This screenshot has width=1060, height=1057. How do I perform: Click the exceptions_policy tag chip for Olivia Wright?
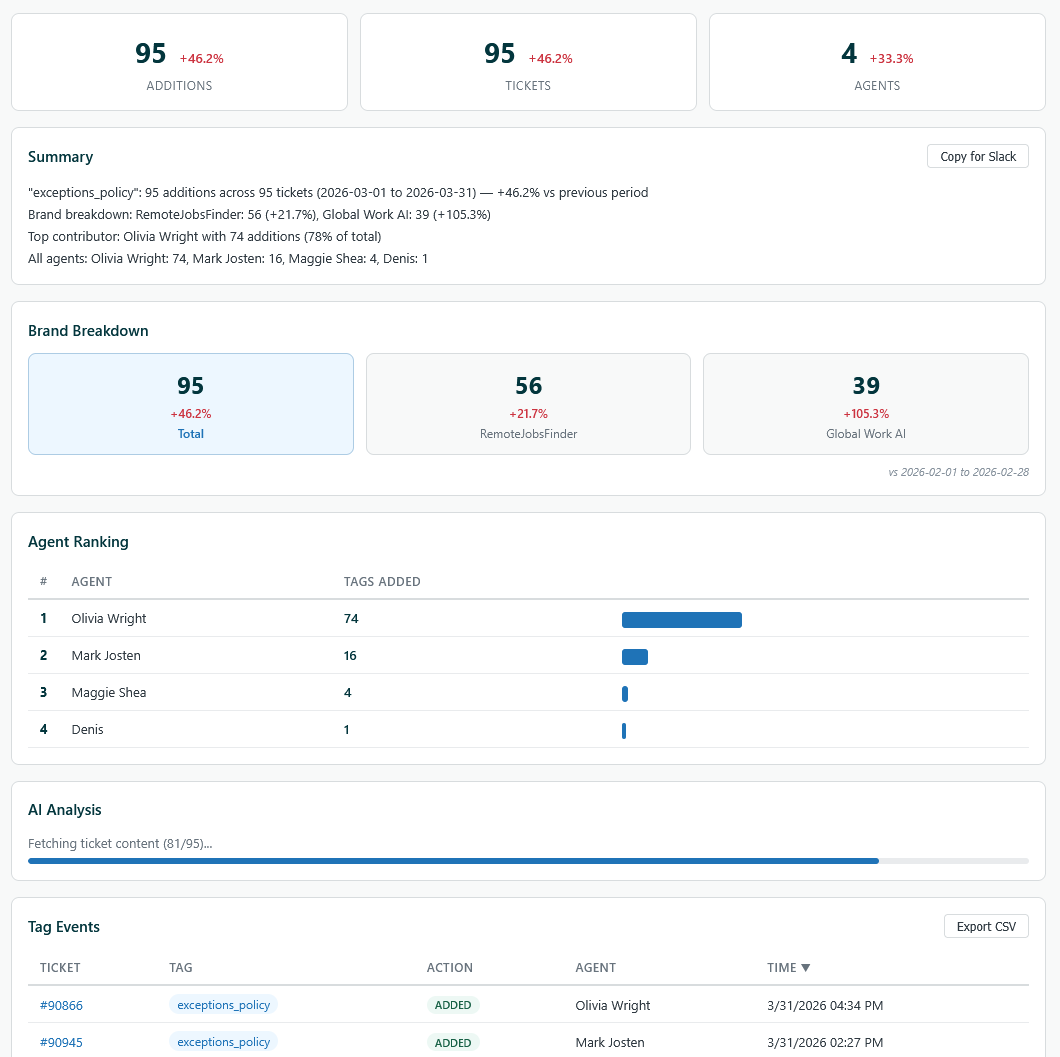click(223, 1005)
